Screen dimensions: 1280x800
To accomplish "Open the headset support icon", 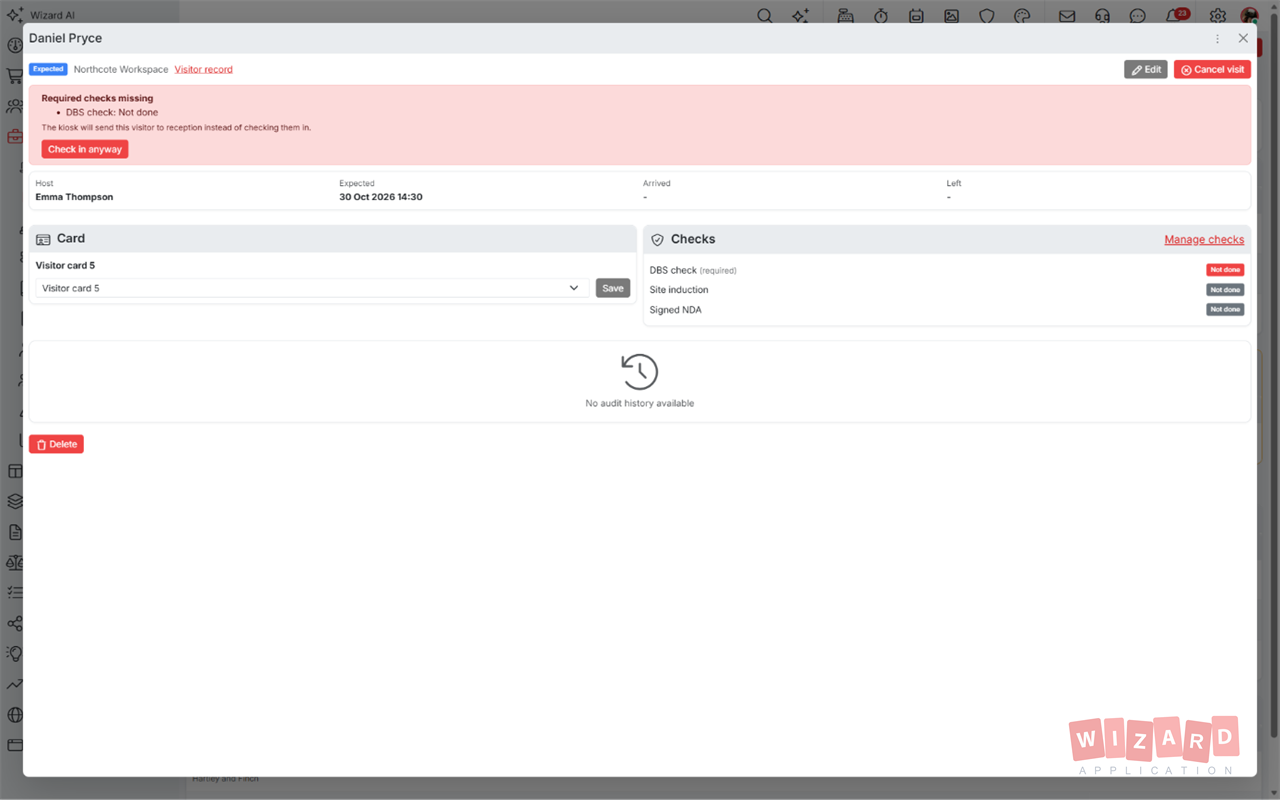I will coord(1102,16).
